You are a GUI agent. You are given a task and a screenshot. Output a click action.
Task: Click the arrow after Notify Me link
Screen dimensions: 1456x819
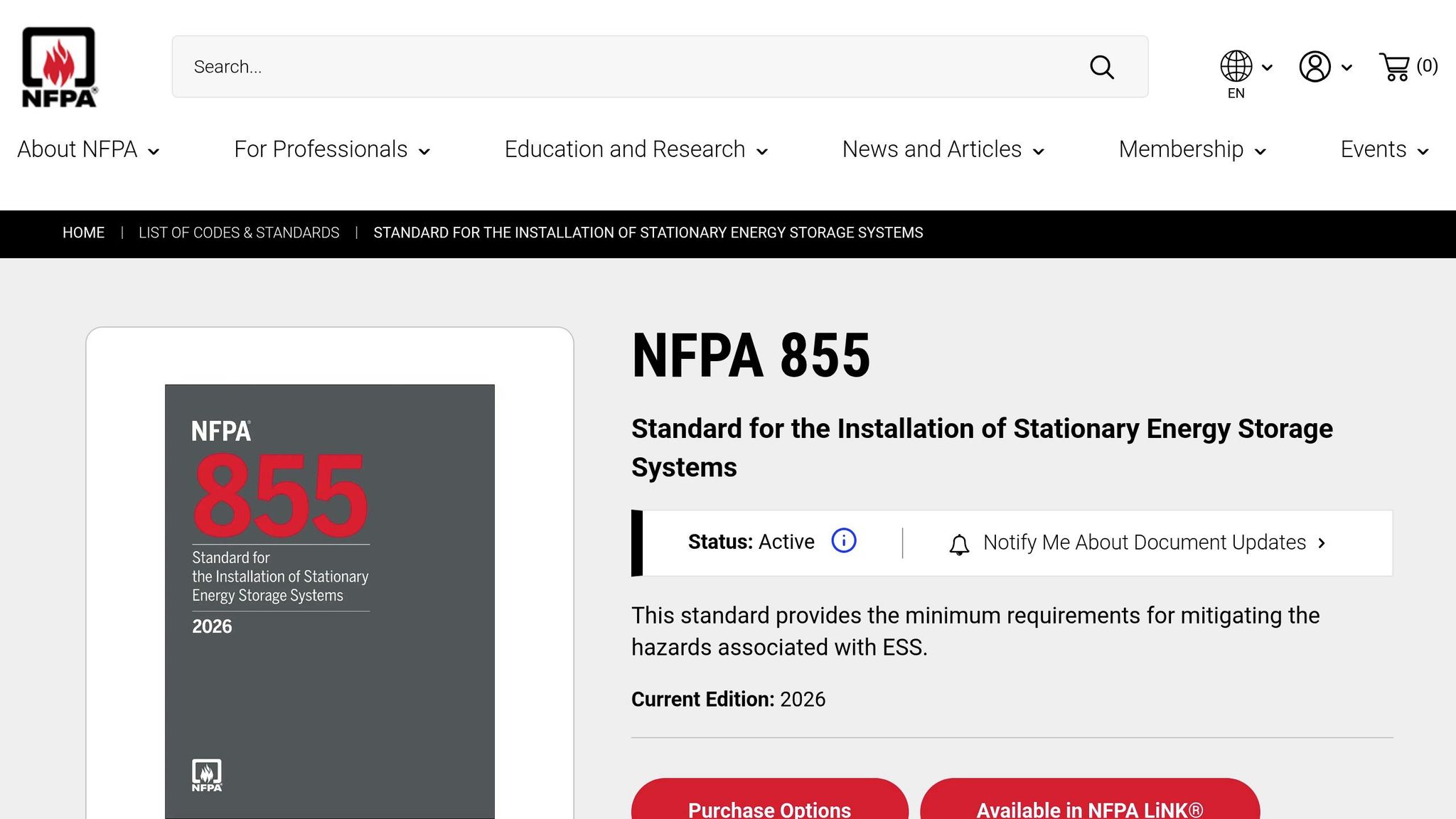[1322, 543]
